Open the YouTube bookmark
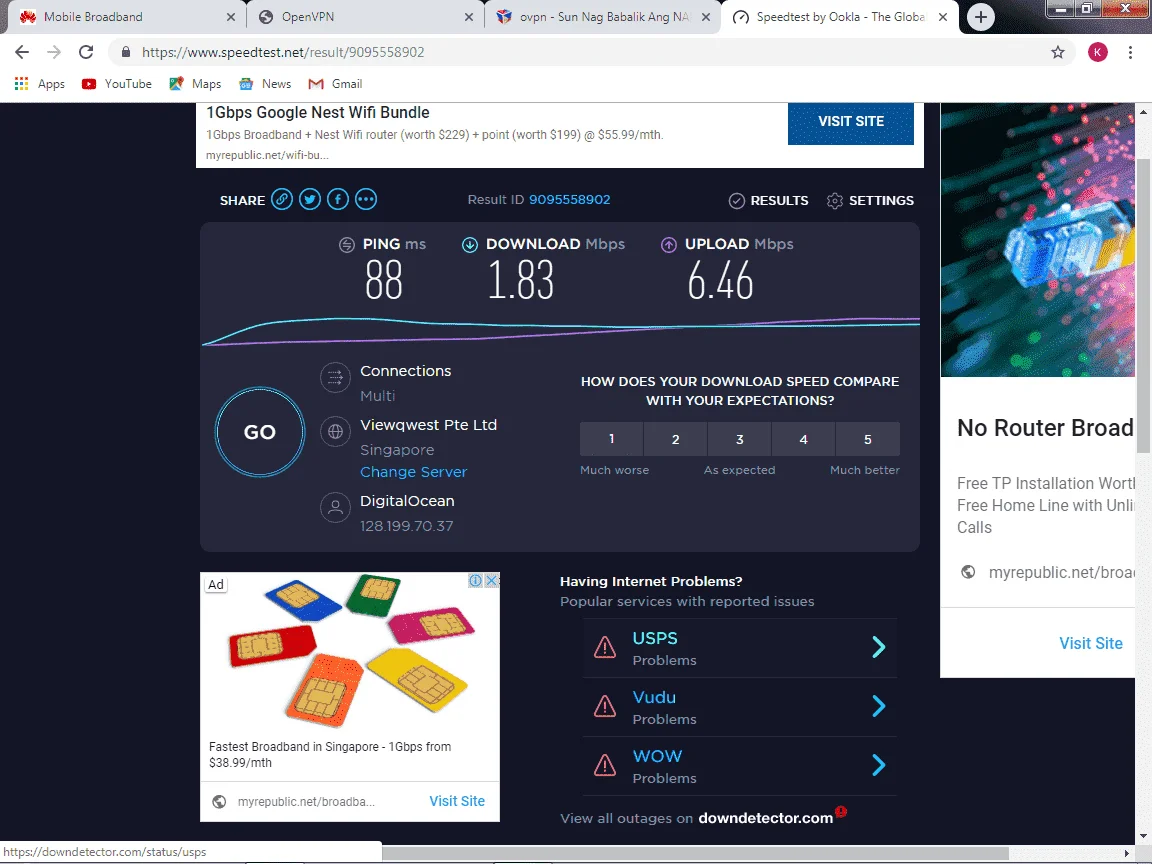This screenshot has height=864, width=1152. tap(117, 84)
